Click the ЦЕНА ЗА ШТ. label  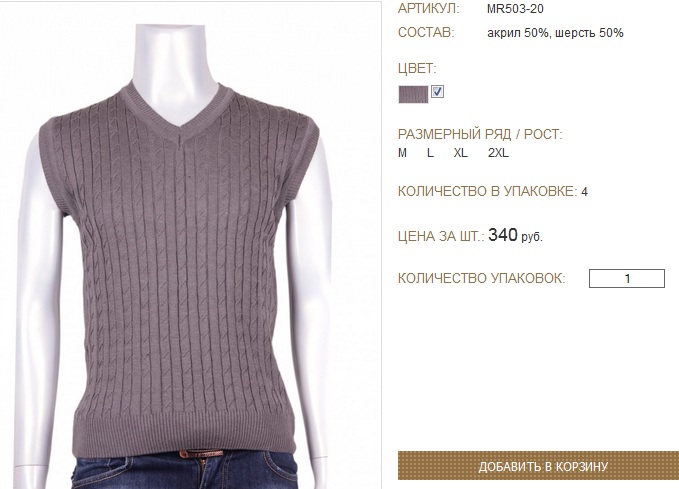(441, 236)
